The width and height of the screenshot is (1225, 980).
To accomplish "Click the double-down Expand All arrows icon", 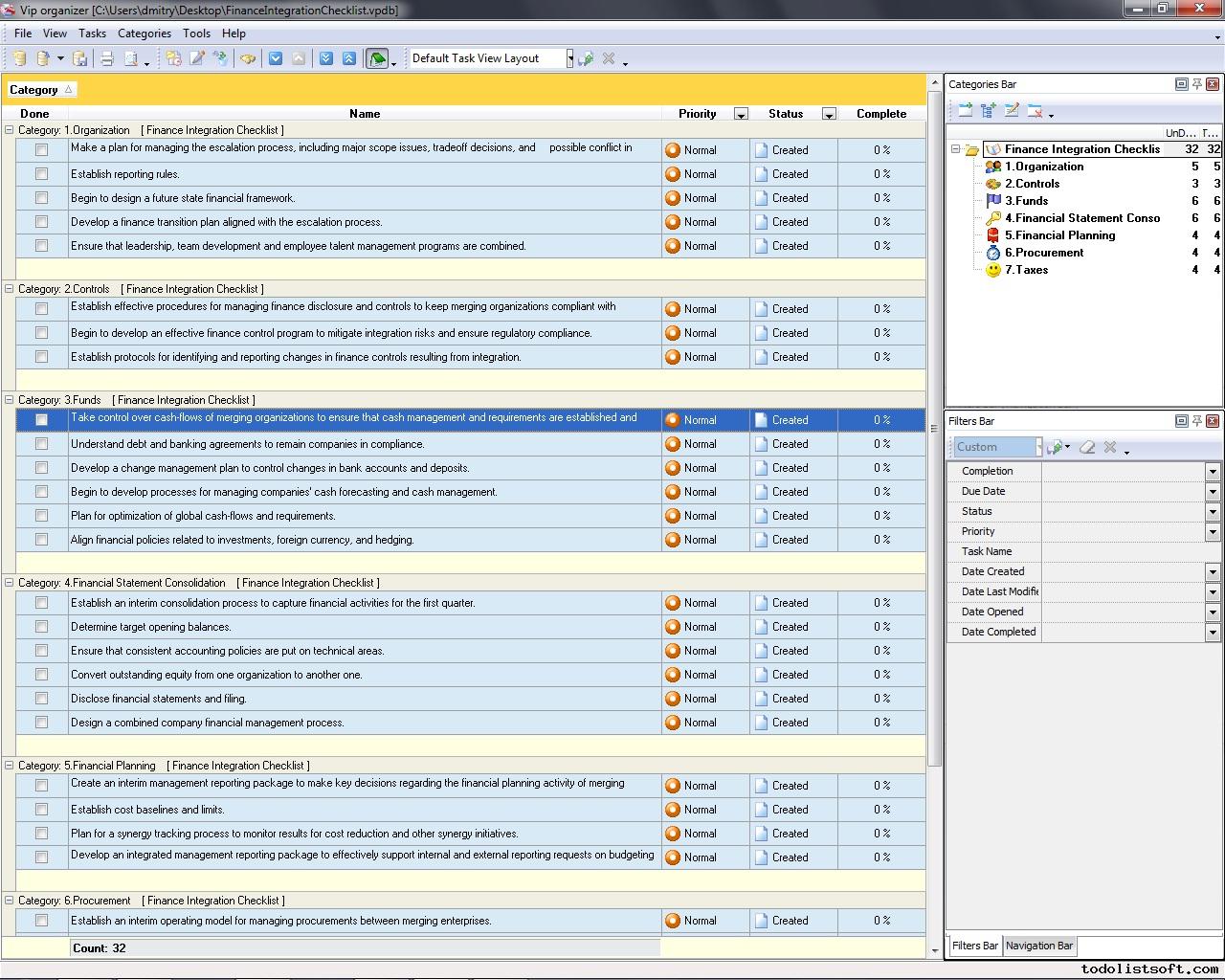I will click(x=326, y=58).
